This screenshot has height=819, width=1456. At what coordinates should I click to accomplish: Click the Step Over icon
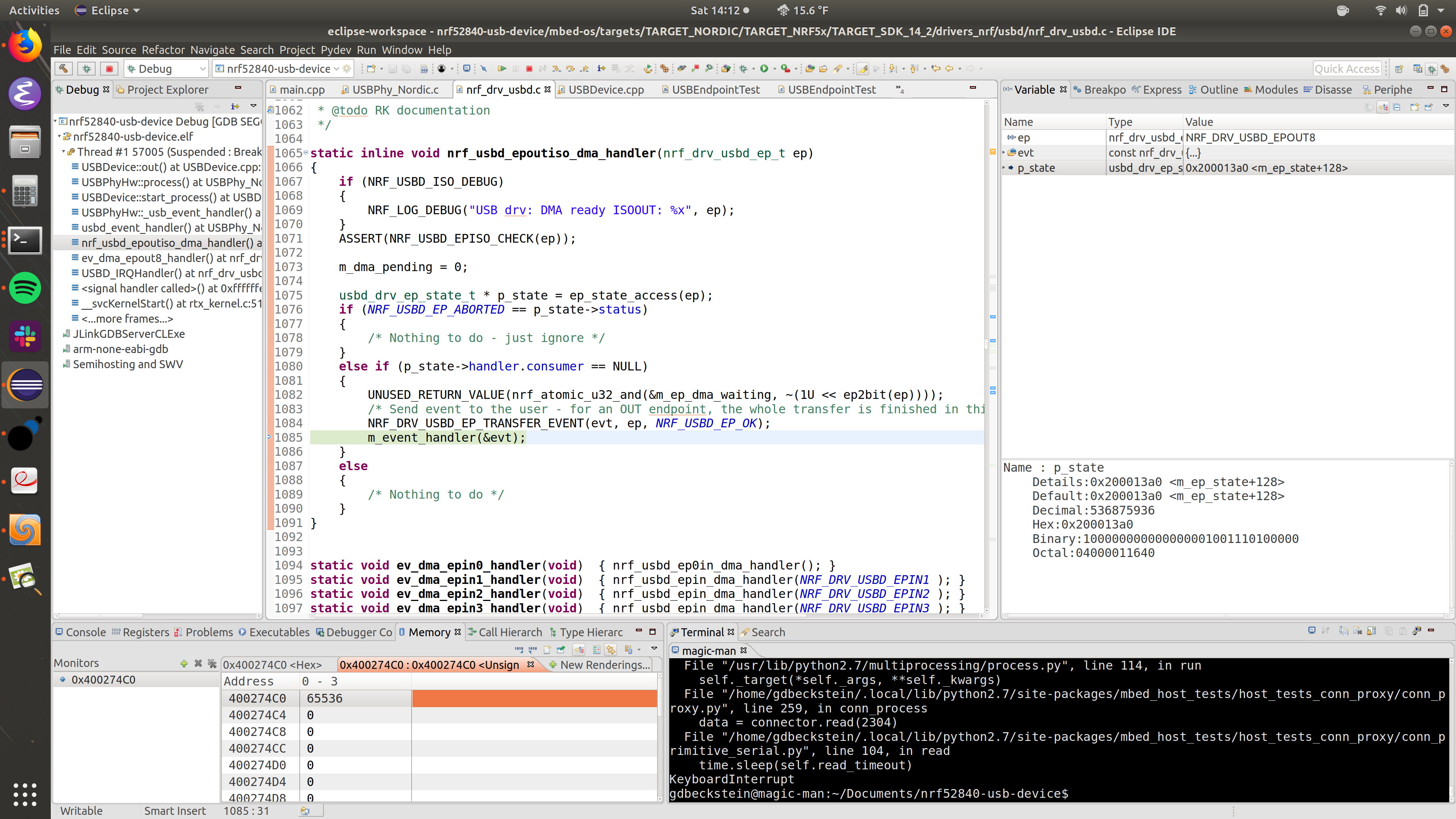tap(570, 68)
